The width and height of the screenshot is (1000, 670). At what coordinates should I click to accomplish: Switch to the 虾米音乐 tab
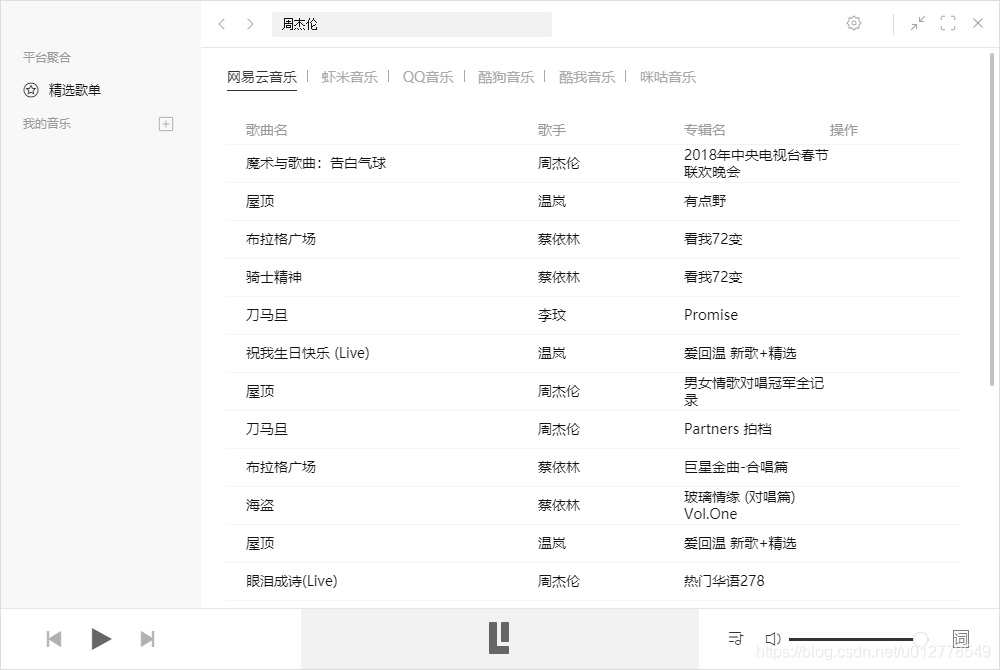point(349,78)
